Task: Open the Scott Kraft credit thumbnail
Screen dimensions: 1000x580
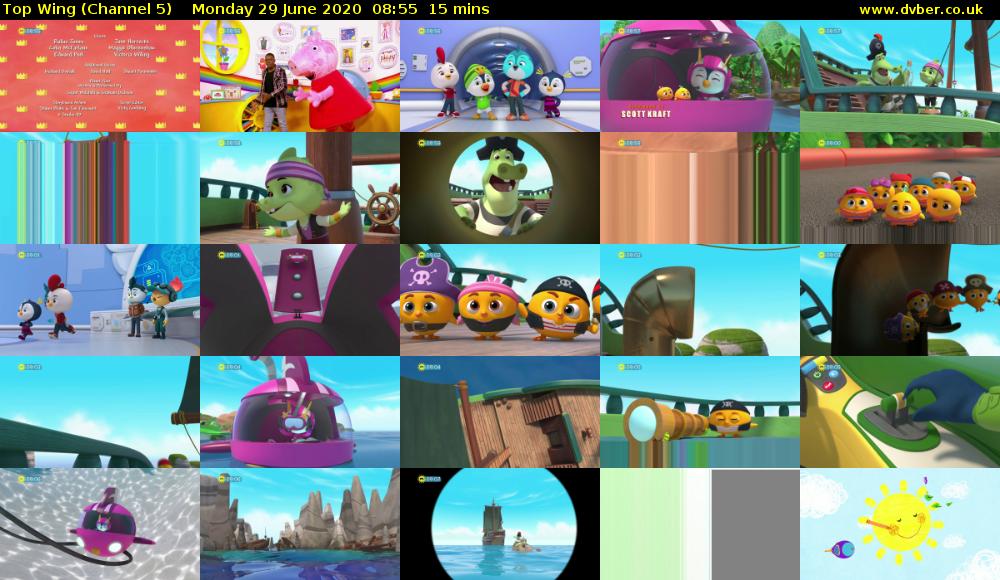Action: (x=700, y=76)
